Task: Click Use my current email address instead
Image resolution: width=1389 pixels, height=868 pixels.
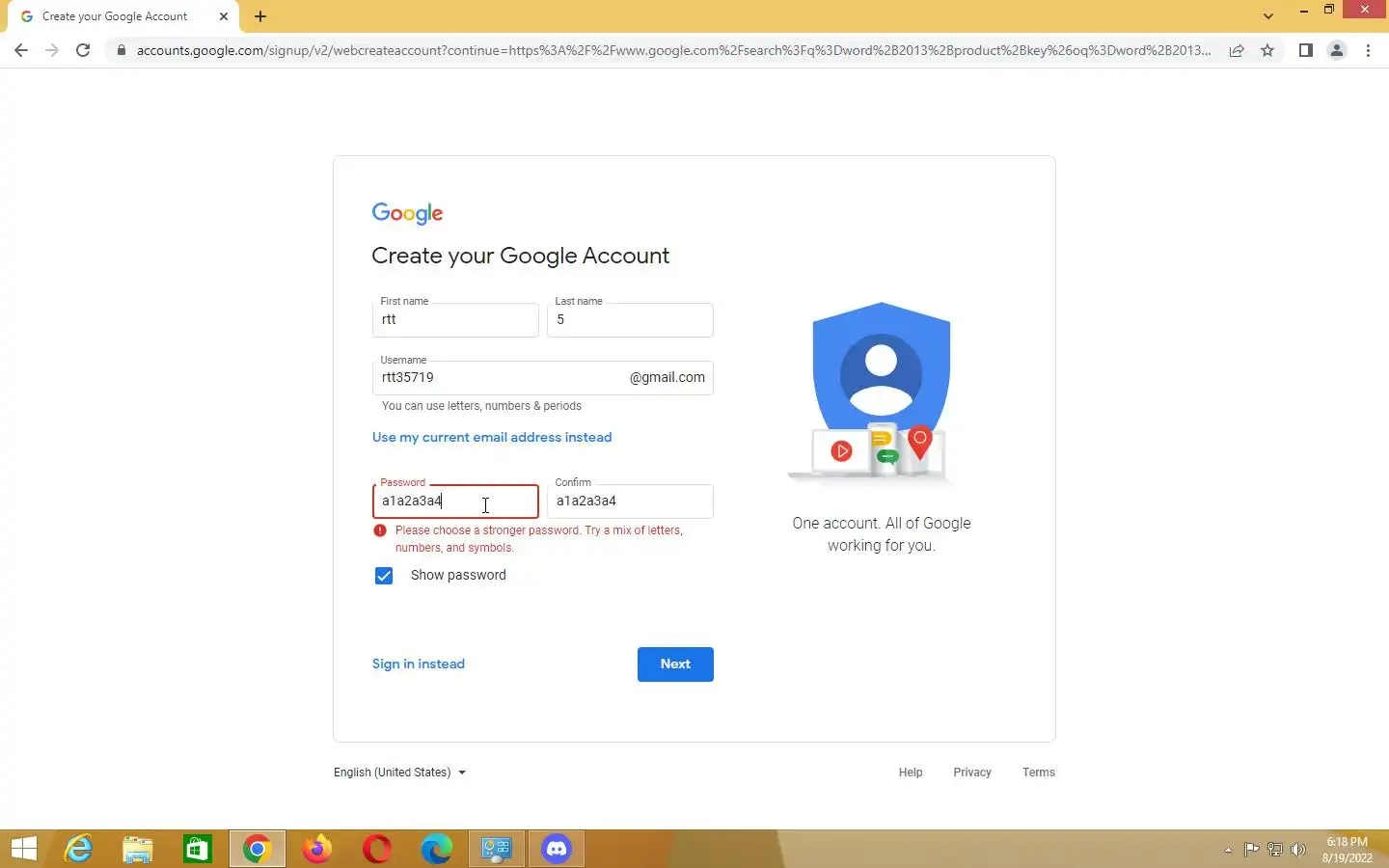Action: (x=492, y=437)
